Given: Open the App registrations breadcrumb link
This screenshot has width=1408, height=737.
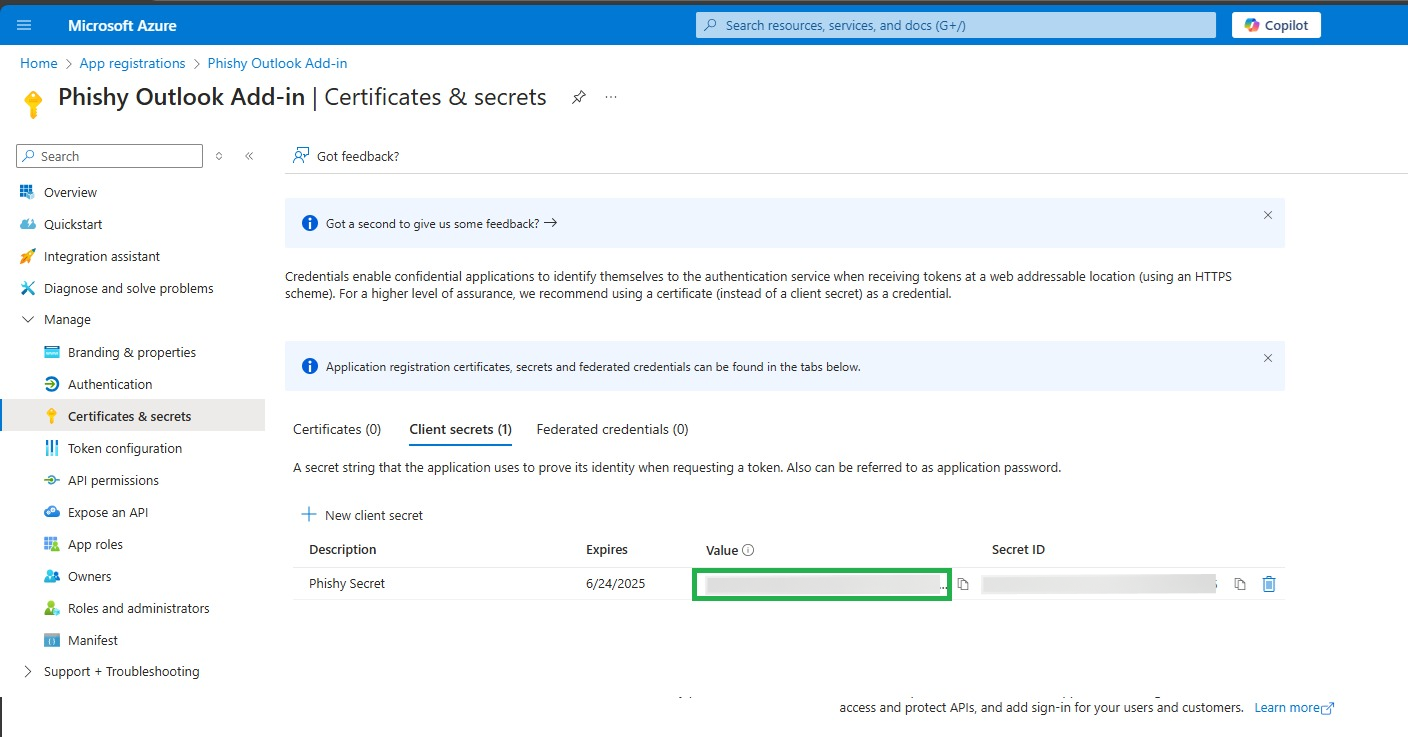Looking at the screenshot, I should (132, 63).
